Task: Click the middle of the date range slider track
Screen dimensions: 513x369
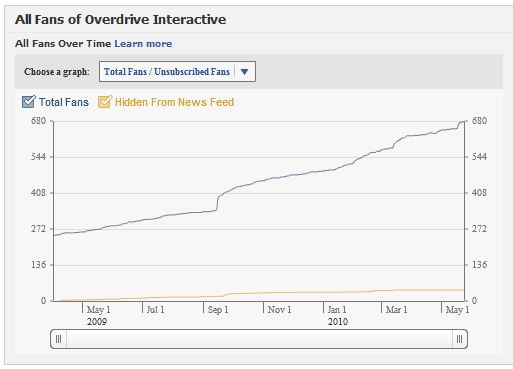Action: click(x=259, y=339)
